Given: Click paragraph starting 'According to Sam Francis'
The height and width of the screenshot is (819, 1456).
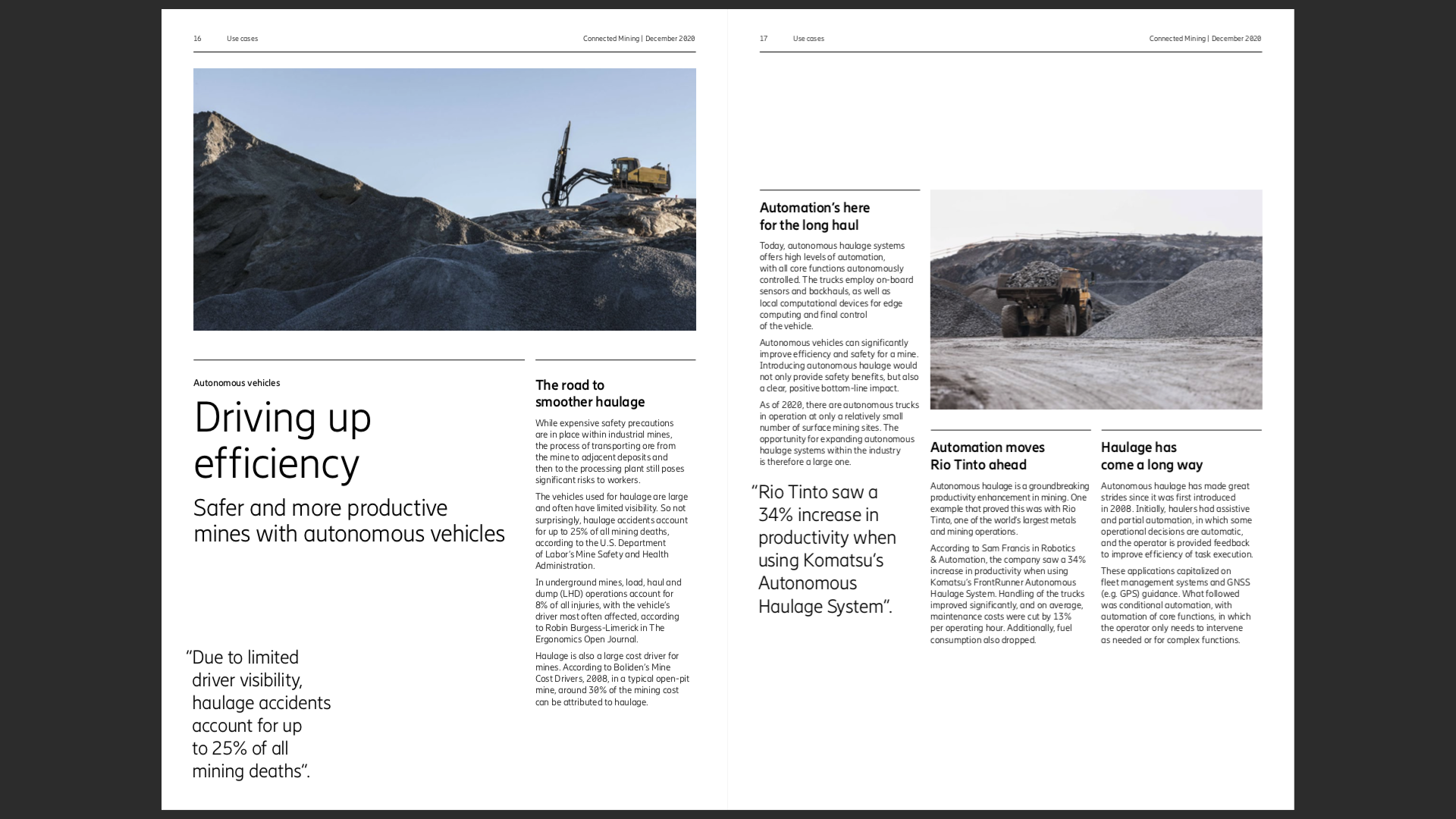Looking at the screenshot, I should 1008,594.
